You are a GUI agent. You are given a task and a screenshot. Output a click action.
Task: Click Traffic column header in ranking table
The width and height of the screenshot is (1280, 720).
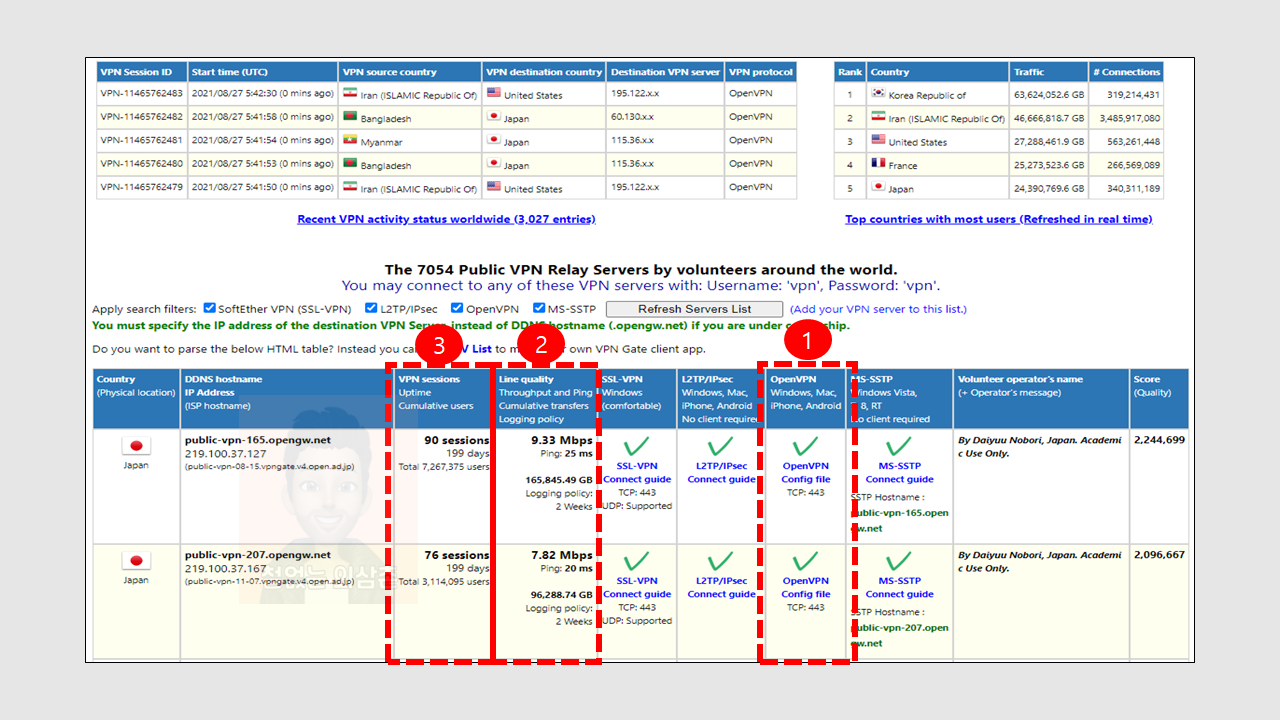click(1047, 72)
